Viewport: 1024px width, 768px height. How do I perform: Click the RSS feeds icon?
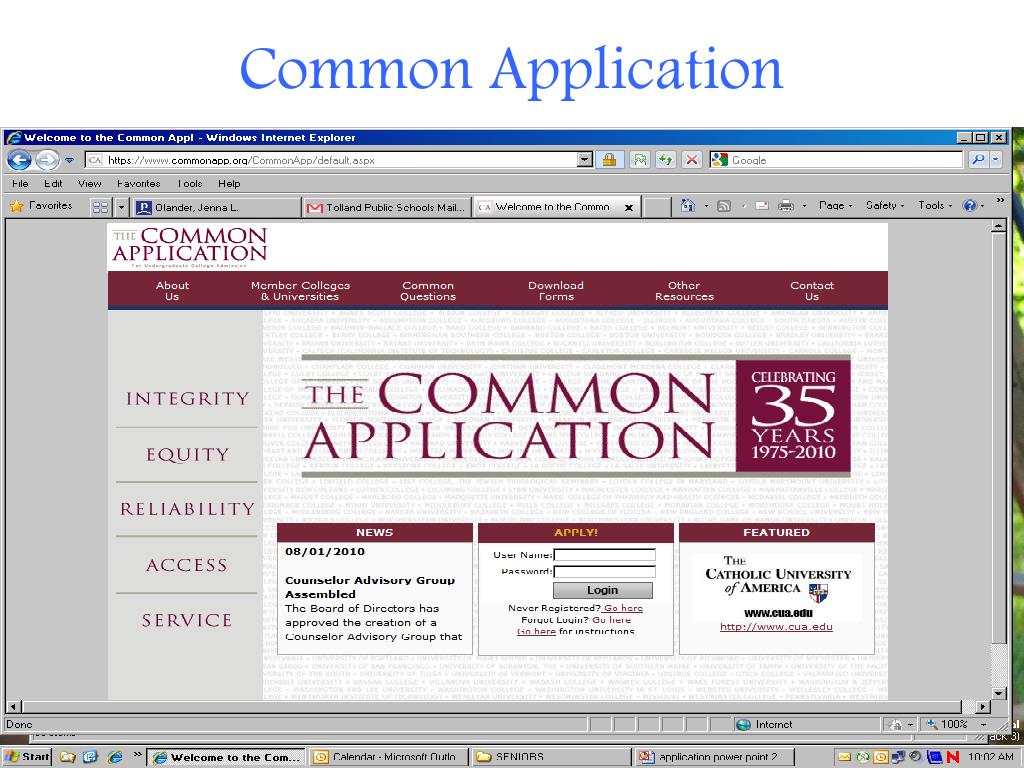click(x=724, y=206)
